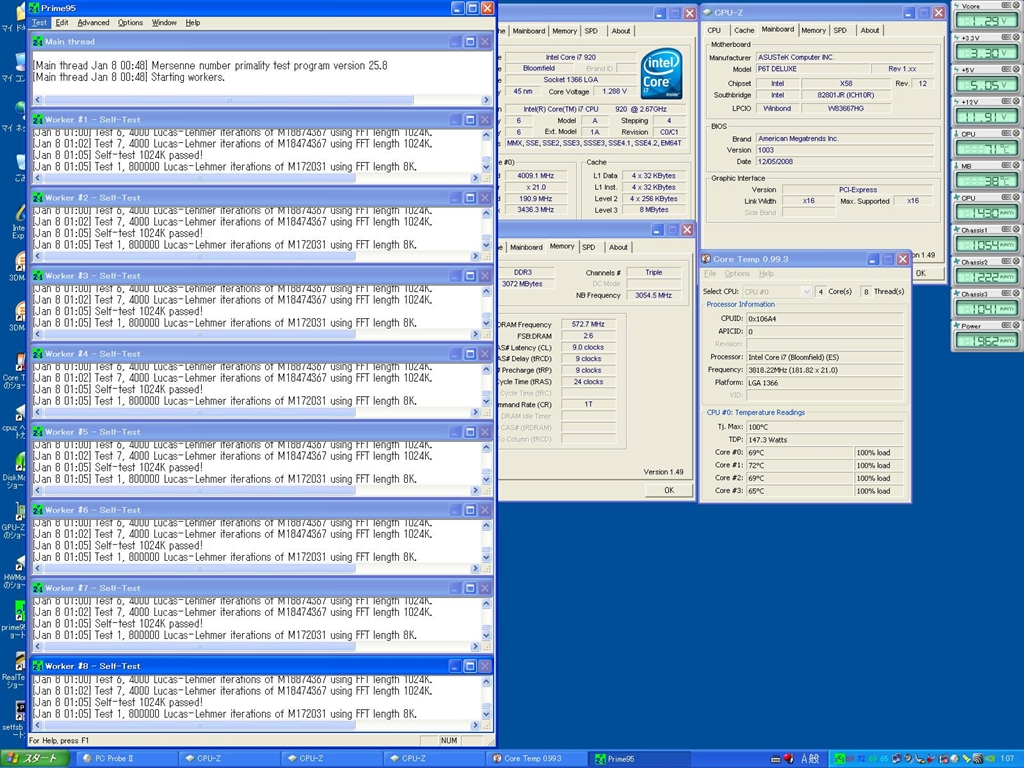Click Worker #3 horizontal scrollbar right arrow
The image size is (1024, 768).
point(475,334)
